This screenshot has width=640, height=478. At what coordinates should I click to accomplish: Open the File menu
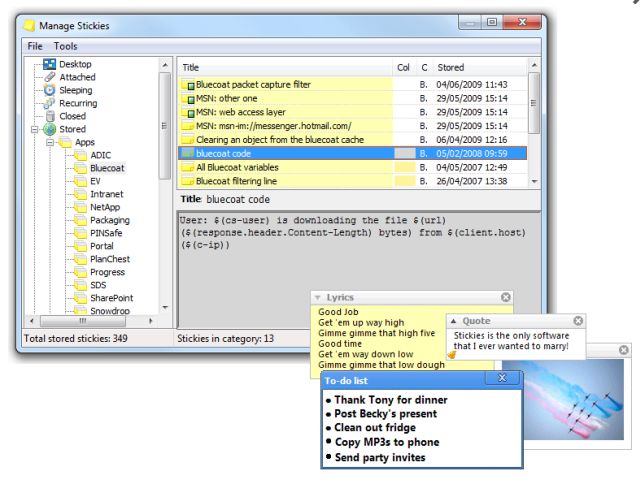point(35,46)
